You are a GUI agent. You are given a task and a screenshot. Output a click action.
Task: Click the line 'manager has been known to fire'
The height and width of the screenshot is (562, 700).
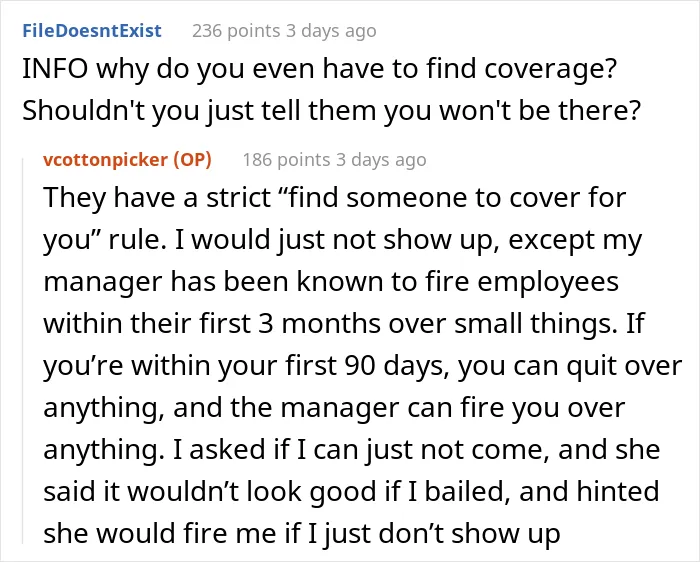coord(331,282)
